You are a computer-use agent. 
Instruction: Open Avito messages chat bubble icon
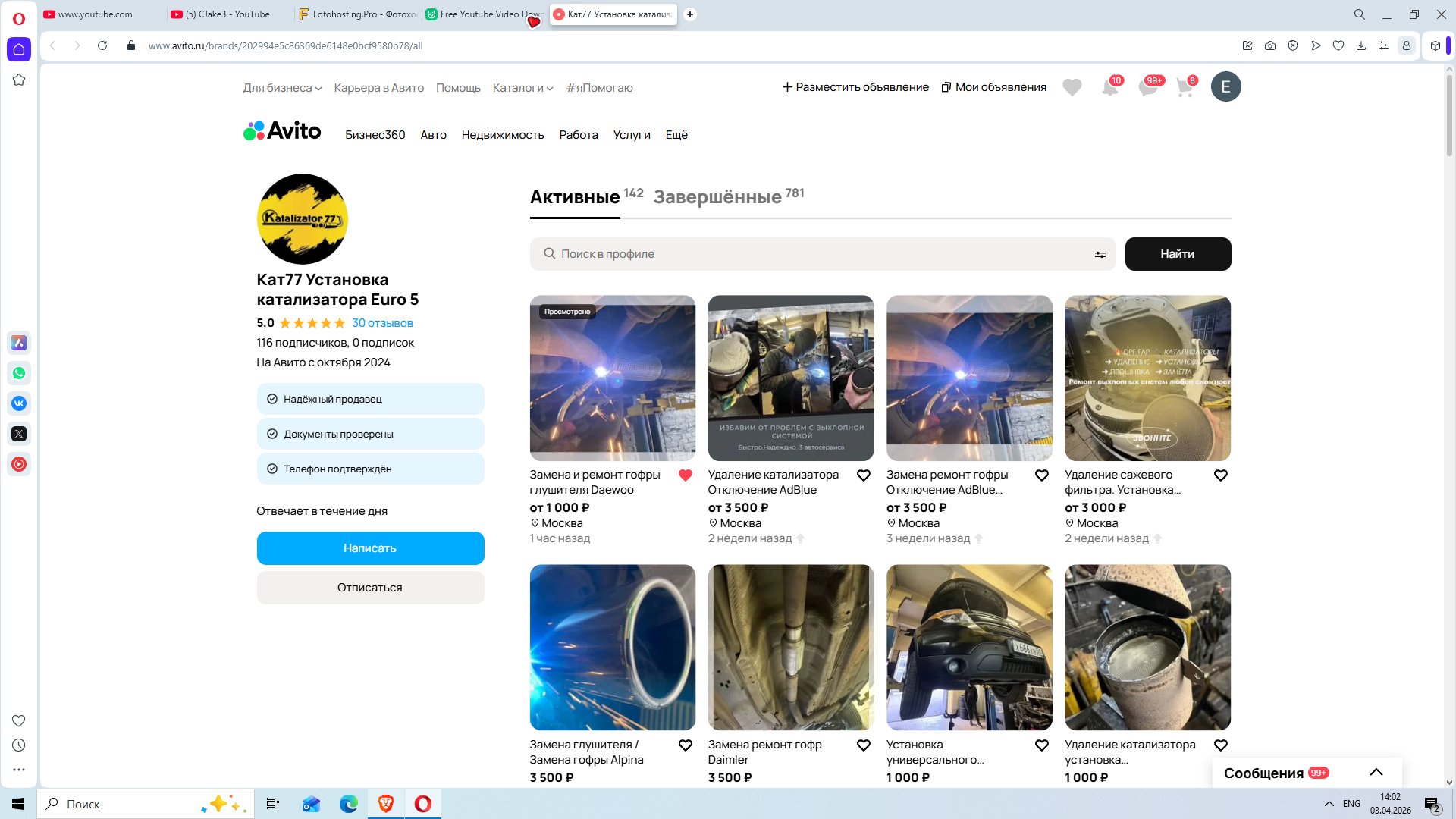coord(1147,88)
